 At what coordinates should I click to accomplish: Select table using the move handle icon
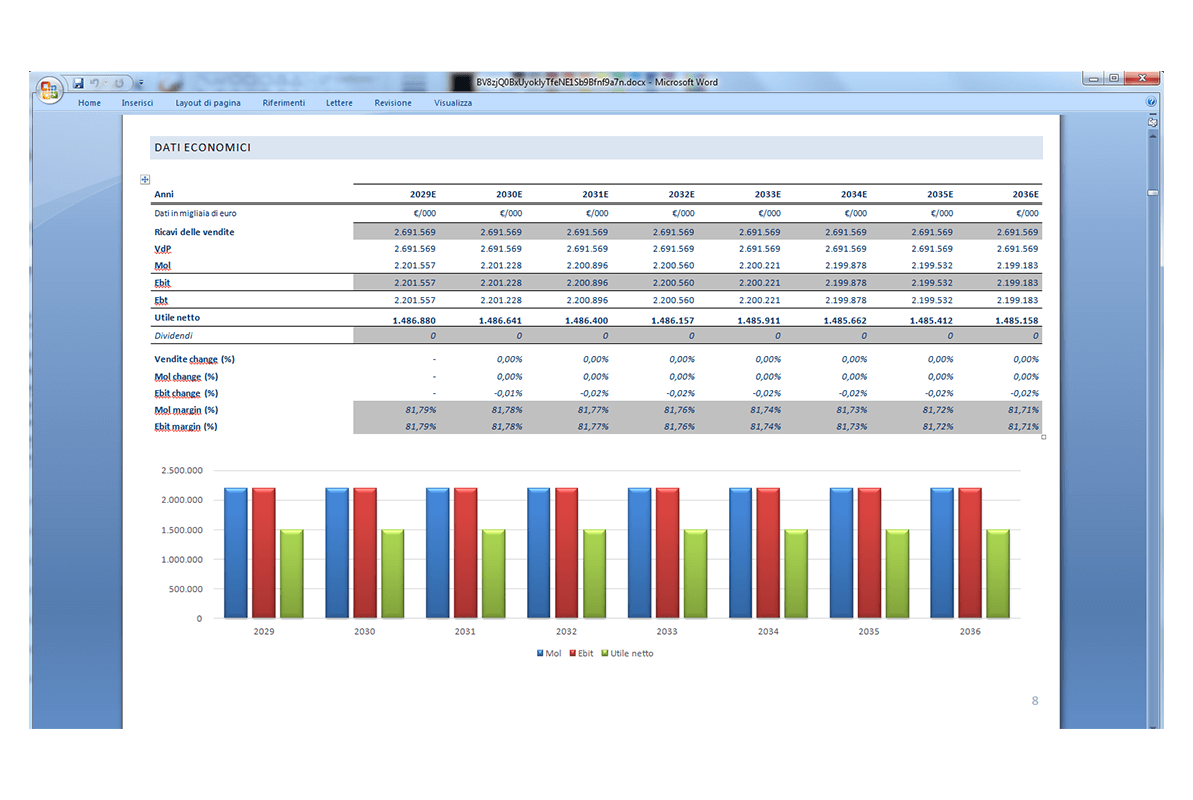coord(145,180)
